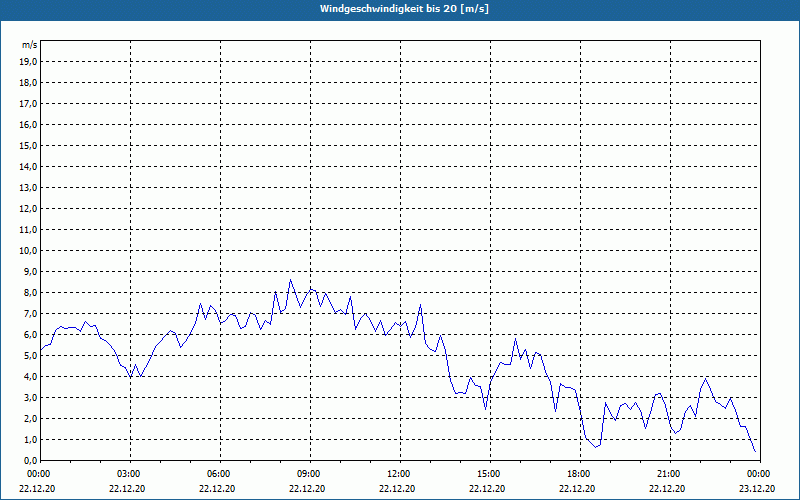Click the "m/s" unit label on y-axis
This screenshot has height=500, width=800.
point(29,45)
